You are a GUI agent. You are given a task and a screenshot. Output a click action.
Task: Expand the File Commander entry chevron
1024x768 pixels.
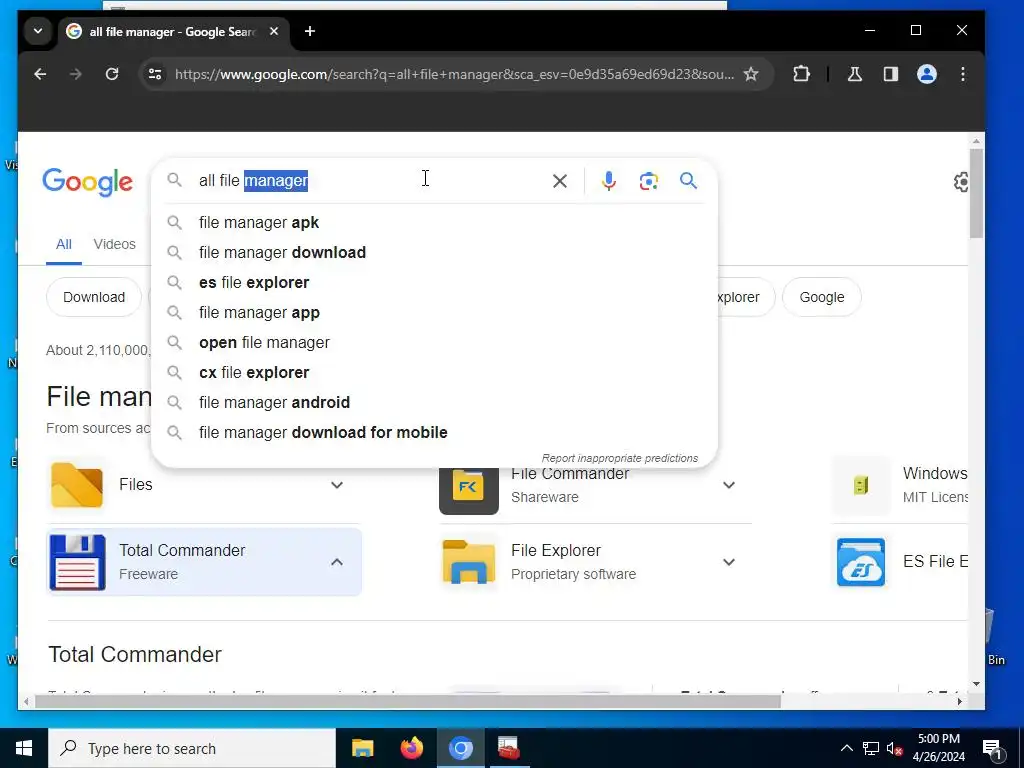729,485
